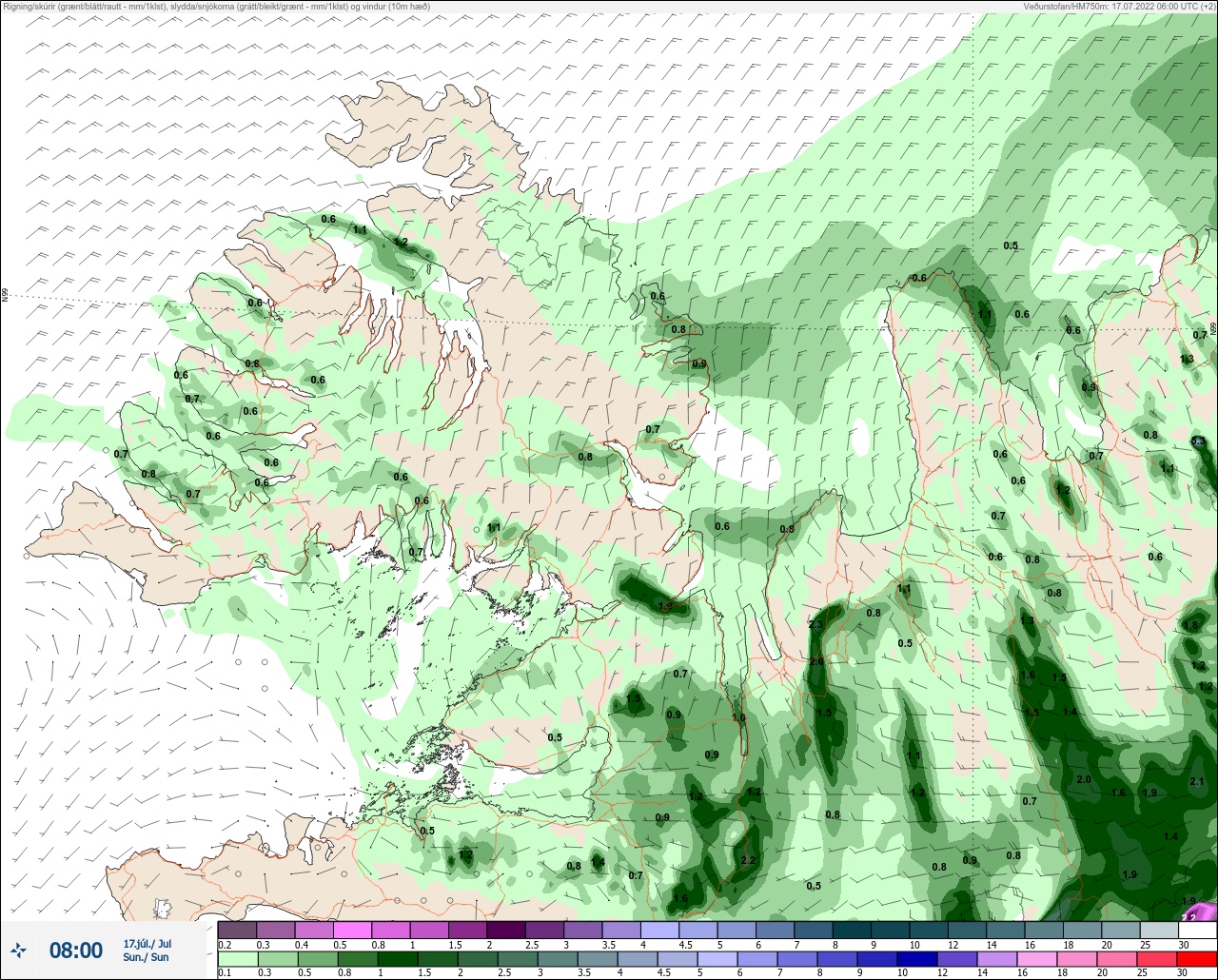Click the 08:00 forecast time display
Image resolution: width=1218 pixels, height=980 pixels.
(x=75, y=951)
